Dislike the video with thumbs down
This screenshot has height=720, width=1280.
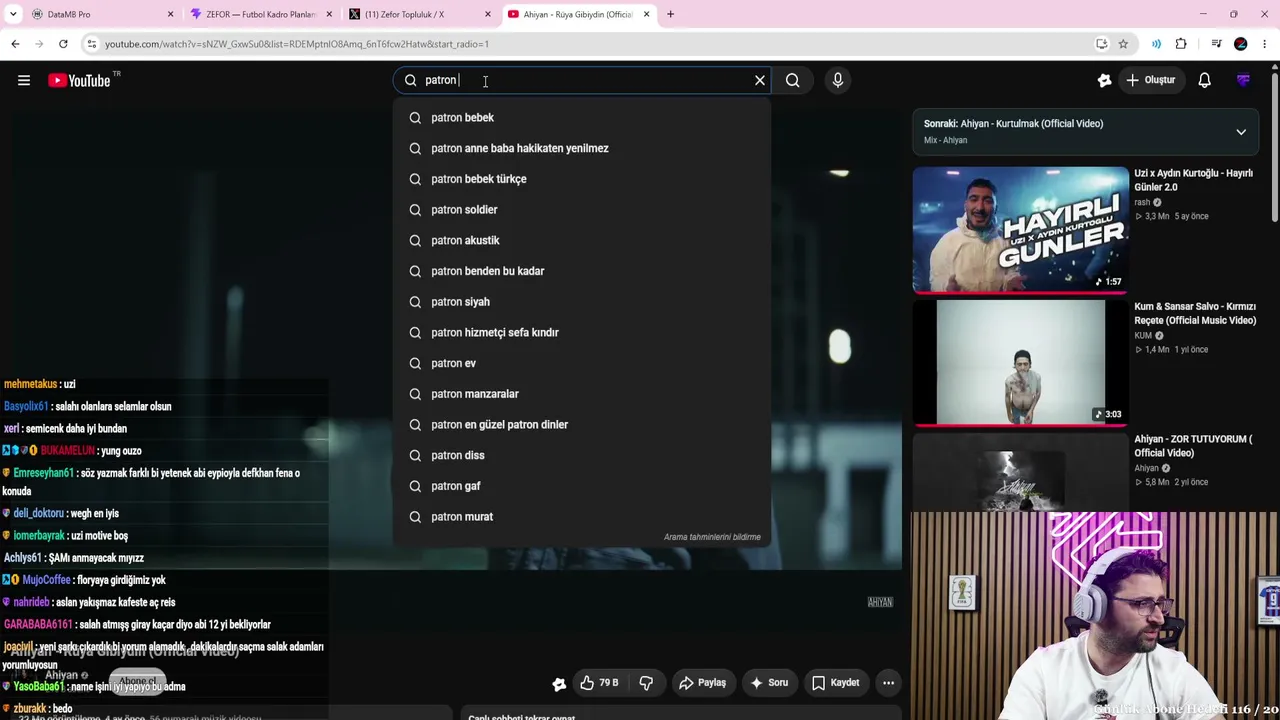646,683
